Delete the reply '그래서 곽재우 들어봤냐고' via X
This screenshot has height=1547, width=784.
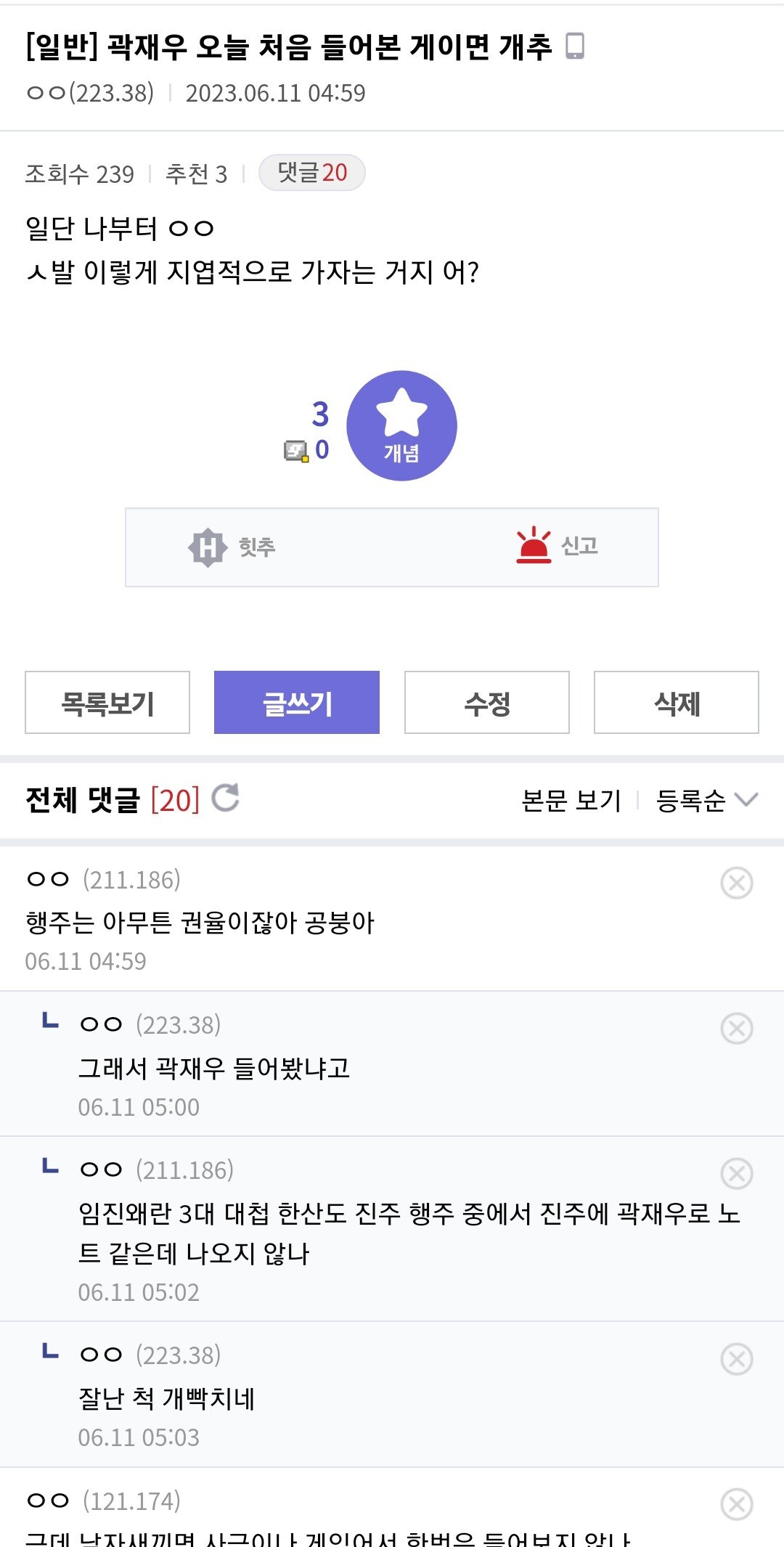[x=737, y=1028]
